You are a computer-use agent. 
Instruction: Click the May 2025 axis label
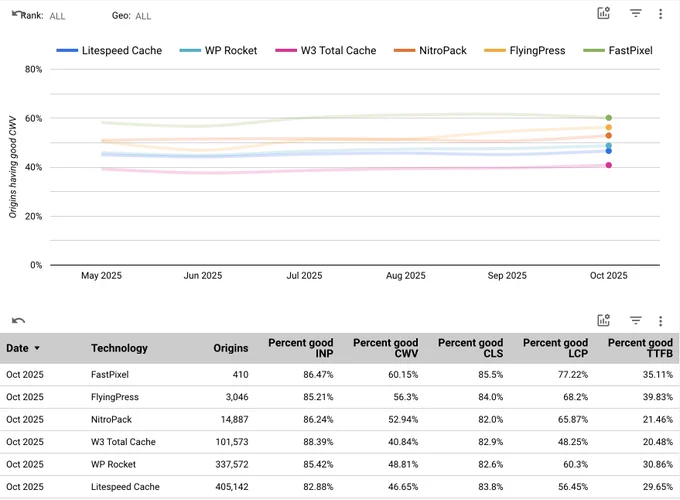101,276
